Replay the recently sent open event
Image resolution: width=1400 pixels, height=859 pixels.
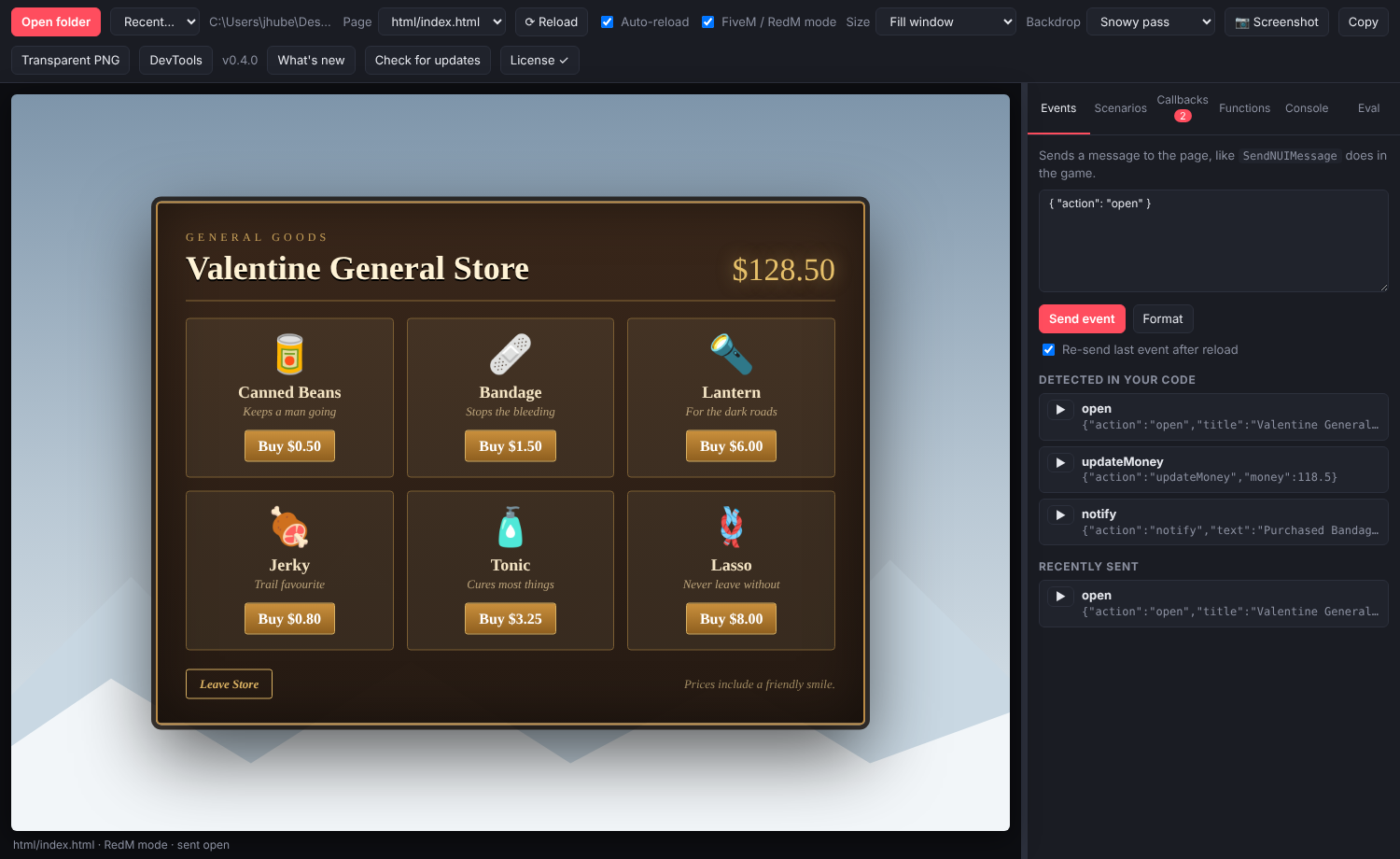pos(1060,597)
